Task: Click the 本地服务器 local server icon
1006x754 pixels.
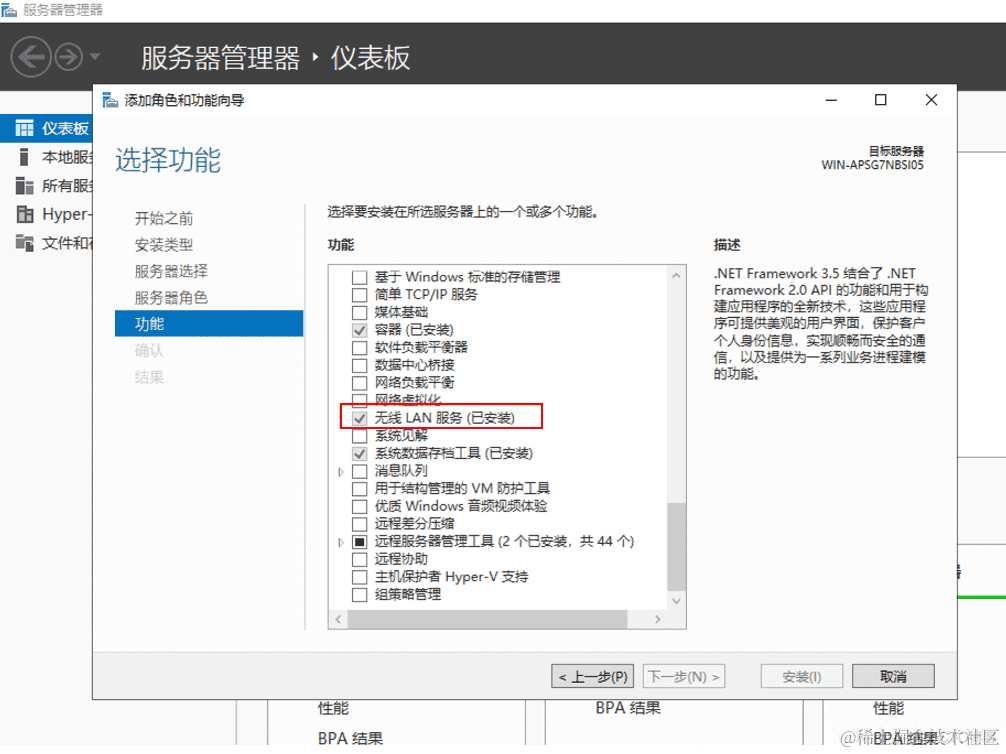Action: [24, 157]
